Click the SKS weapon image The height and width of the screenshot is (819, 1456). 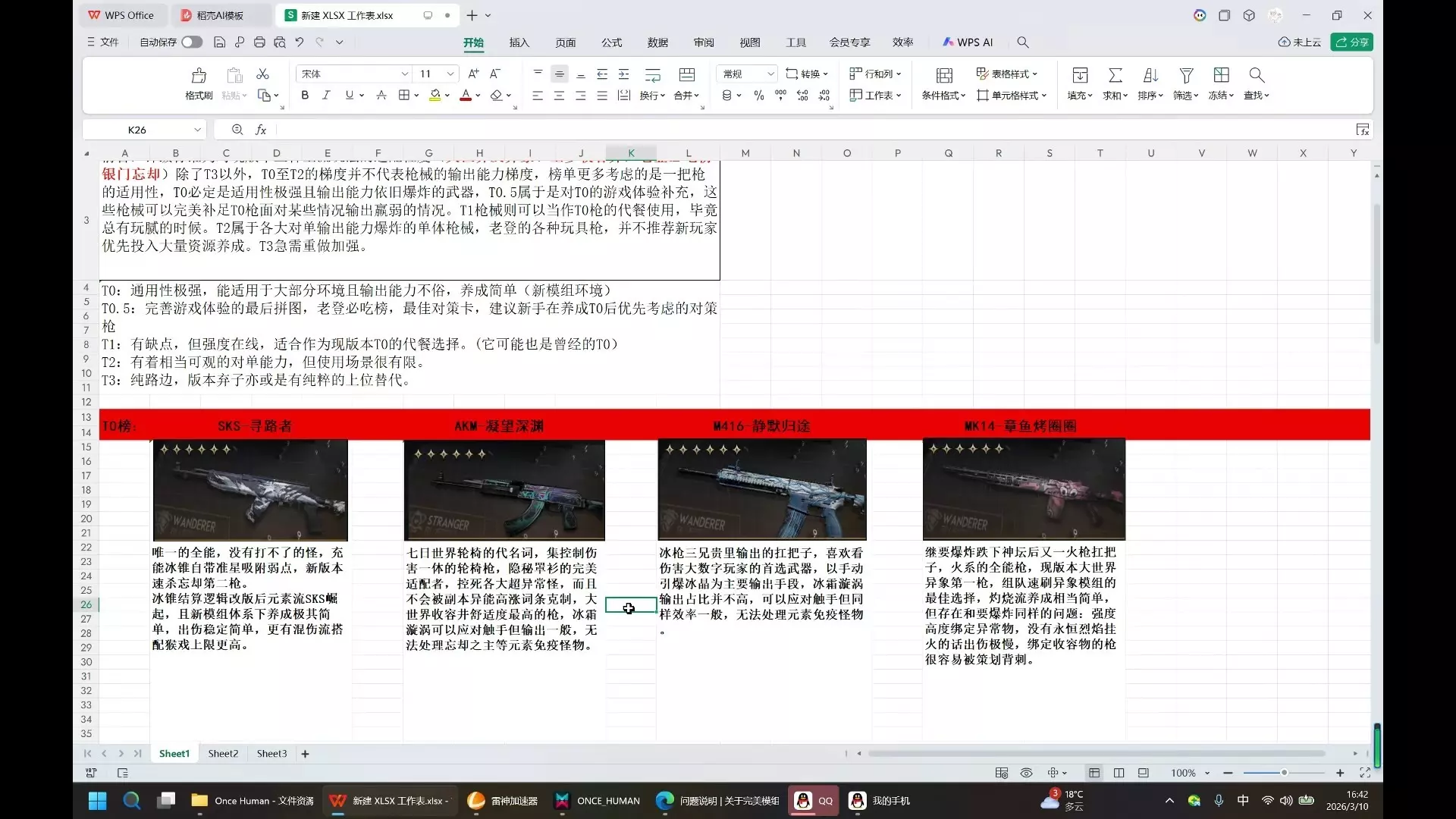click(250, 490)
